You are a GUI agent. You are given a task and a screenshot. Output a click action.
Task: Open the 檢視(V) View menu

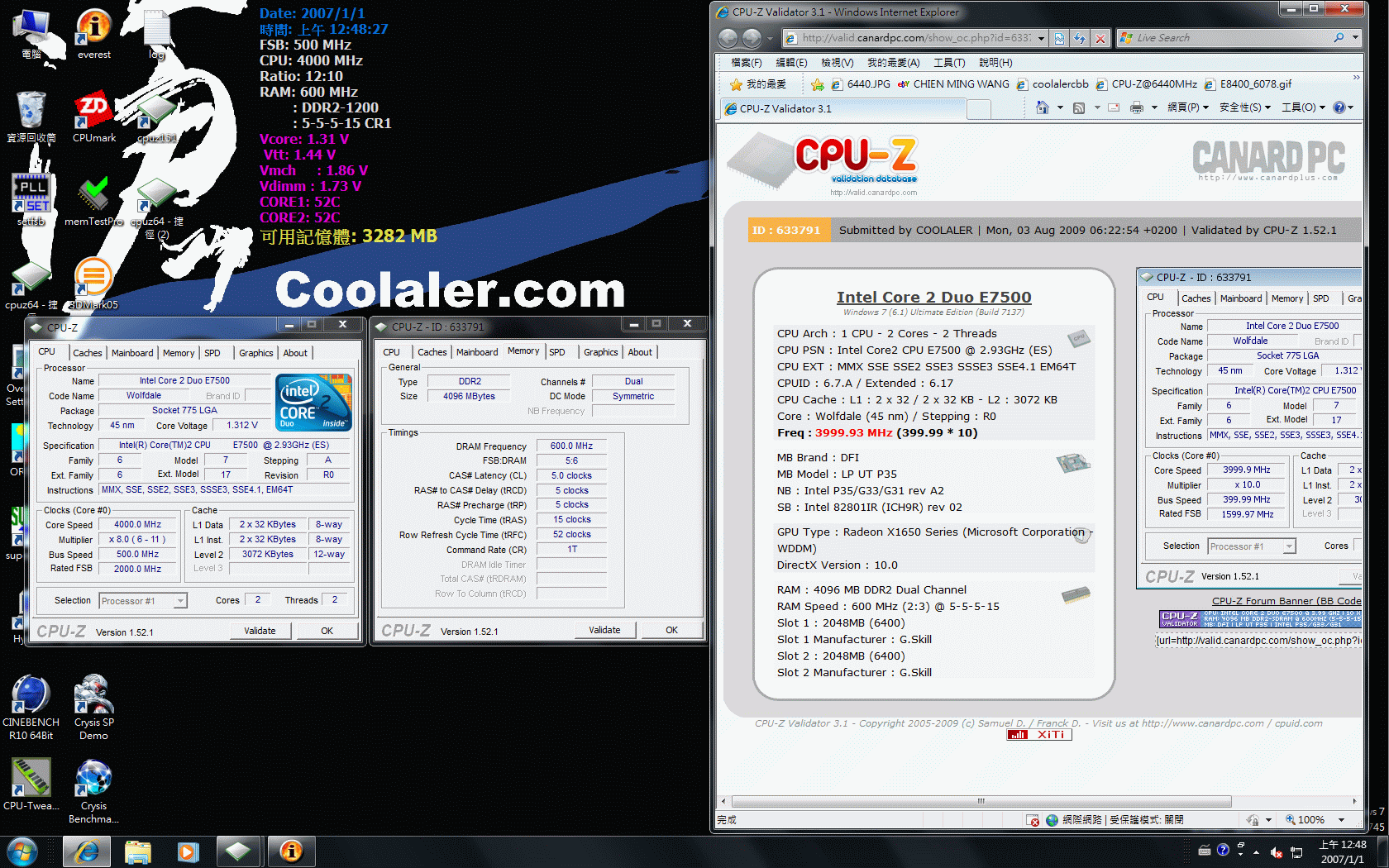click(837, 63)
